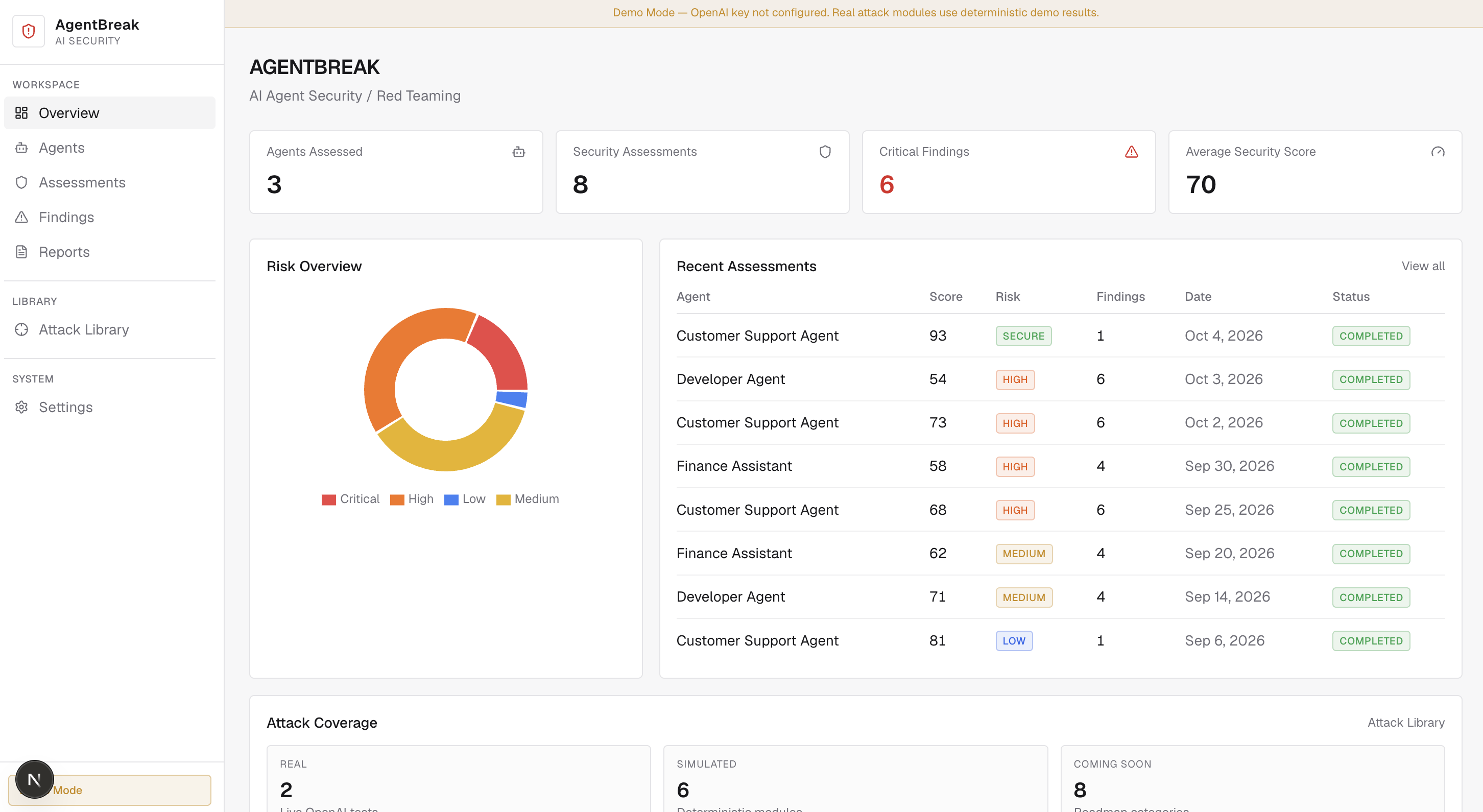
Task: Open Attack Library link in Attack Coverage
Action: (x=1406, y=723)
